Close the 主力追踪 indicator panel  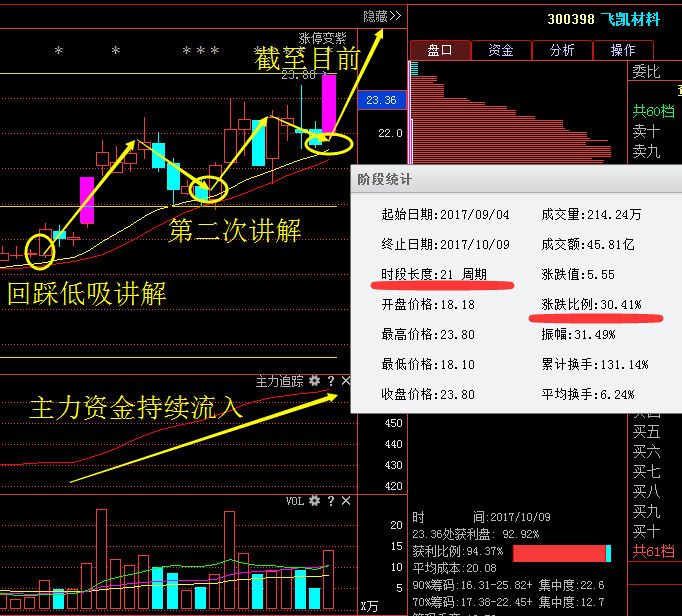point(346,381)
